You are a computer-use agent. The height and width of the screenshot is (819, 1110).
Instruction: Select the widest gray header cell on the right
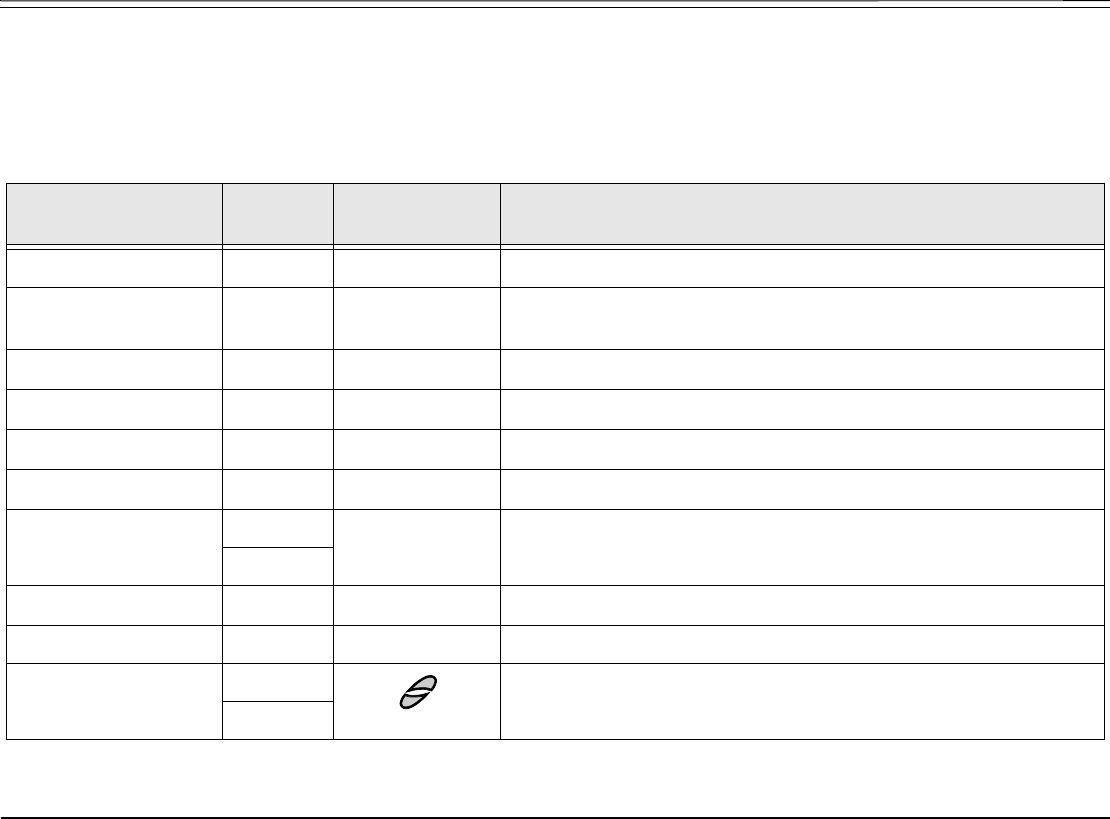802,214
